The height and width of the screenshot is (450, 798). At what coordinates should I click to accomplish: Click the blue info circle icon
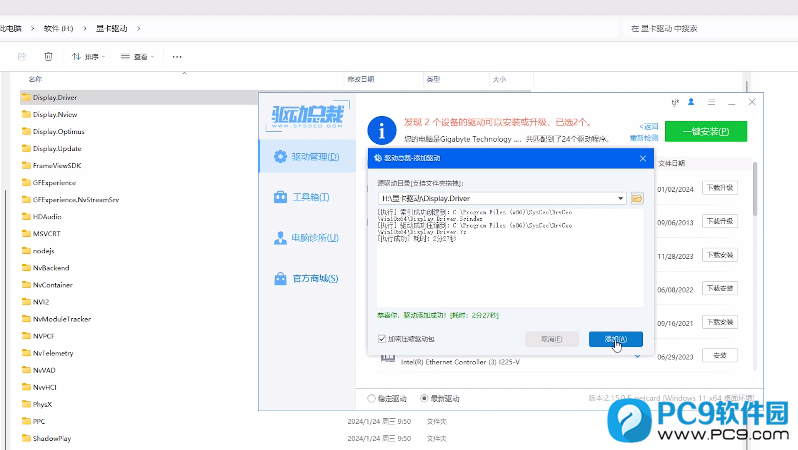pos(382,130)
